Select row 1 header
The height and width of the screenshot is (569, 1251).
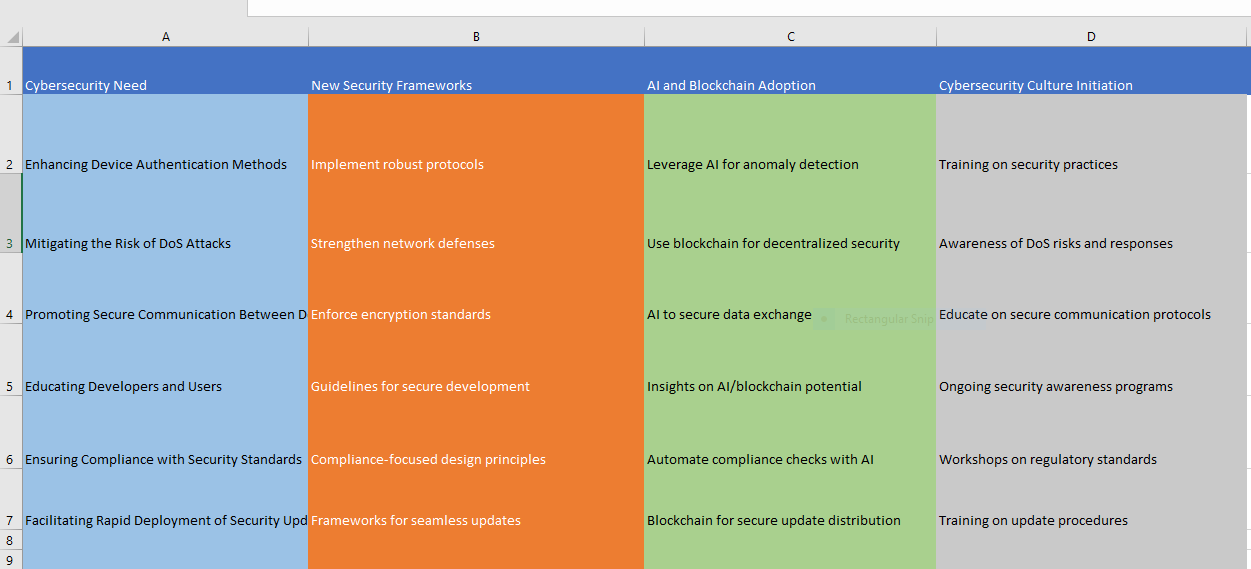(x=11, y=70)
